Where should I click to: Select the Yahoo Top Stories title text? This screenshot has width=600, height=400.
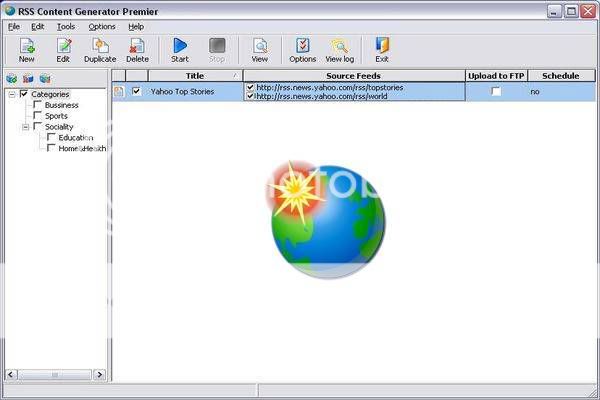(183, 91)
